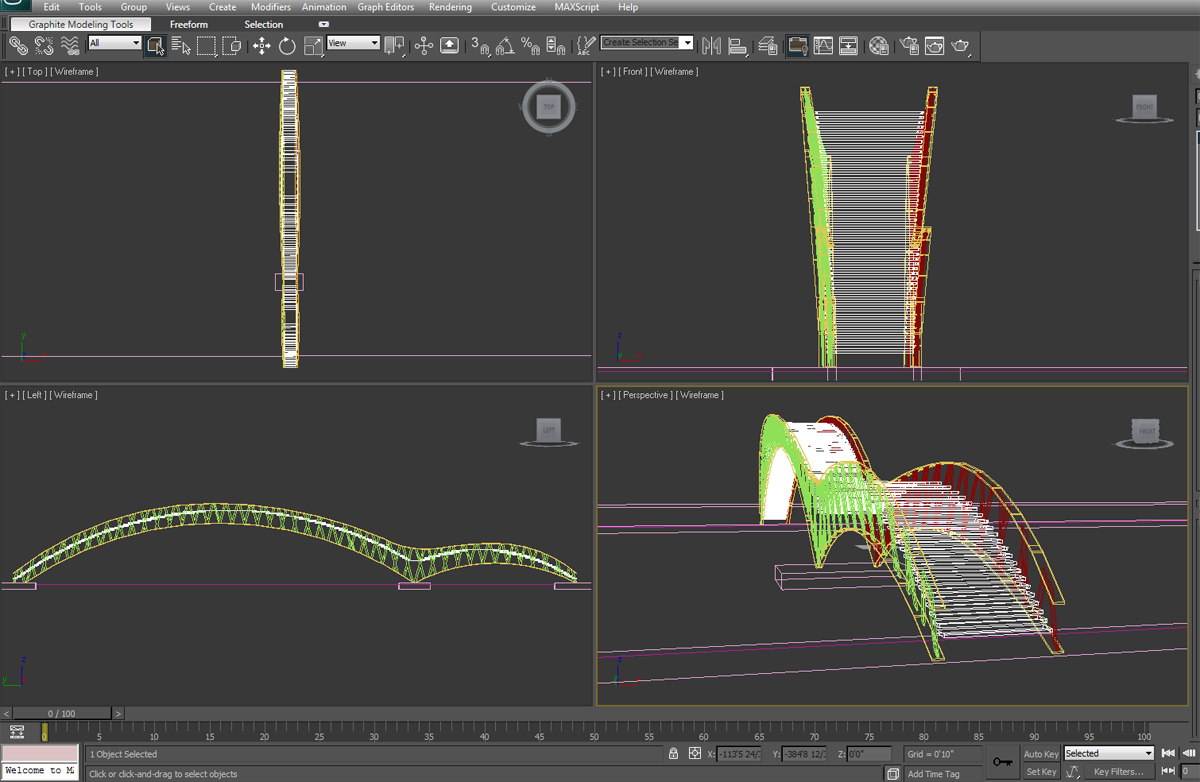Enable the 3D Snaps toggle
Screen dimensions: 1200x782
click(477, 46)
